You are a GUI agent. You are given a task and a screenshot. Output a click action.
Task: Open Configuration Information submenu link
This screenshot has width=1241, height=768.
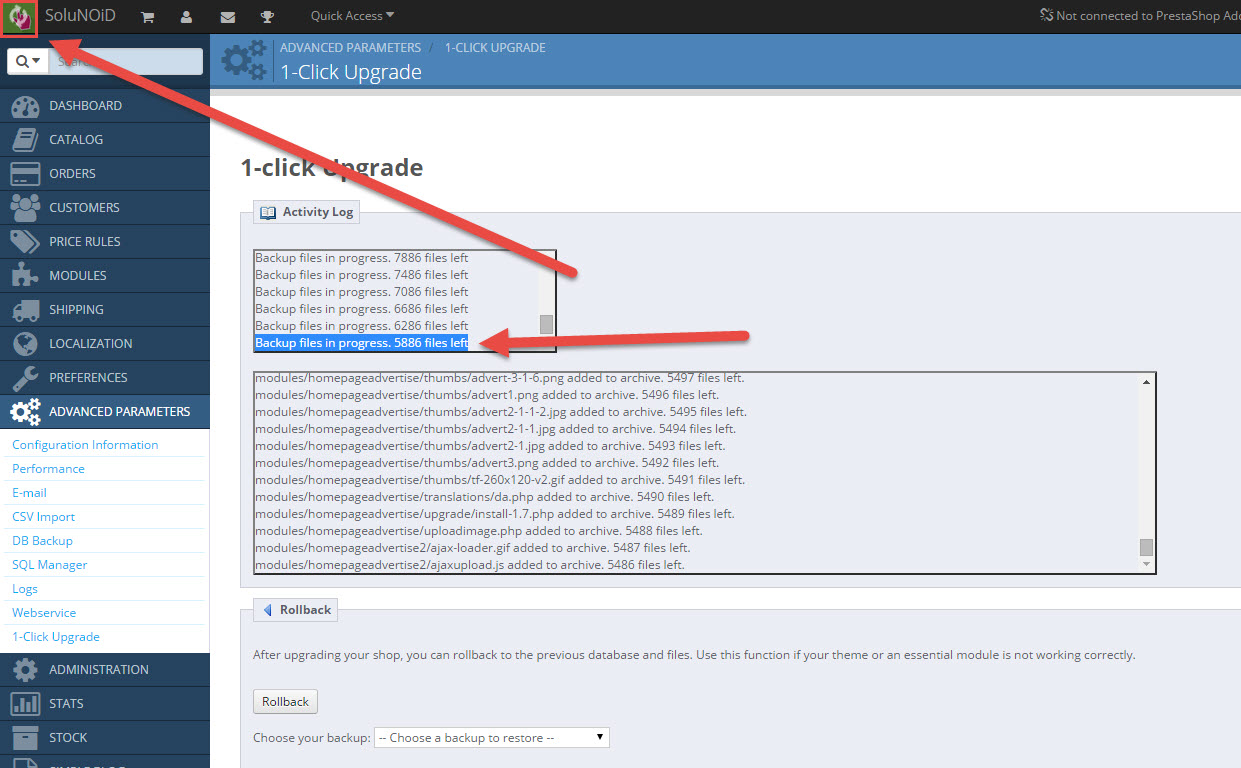coord(85,445)
